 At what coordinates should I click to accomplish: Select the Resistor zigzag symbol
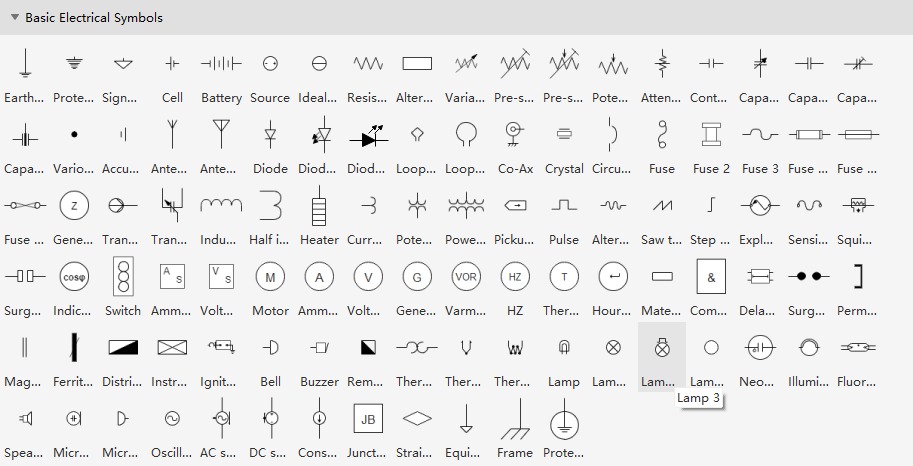(x=368, y=63)
